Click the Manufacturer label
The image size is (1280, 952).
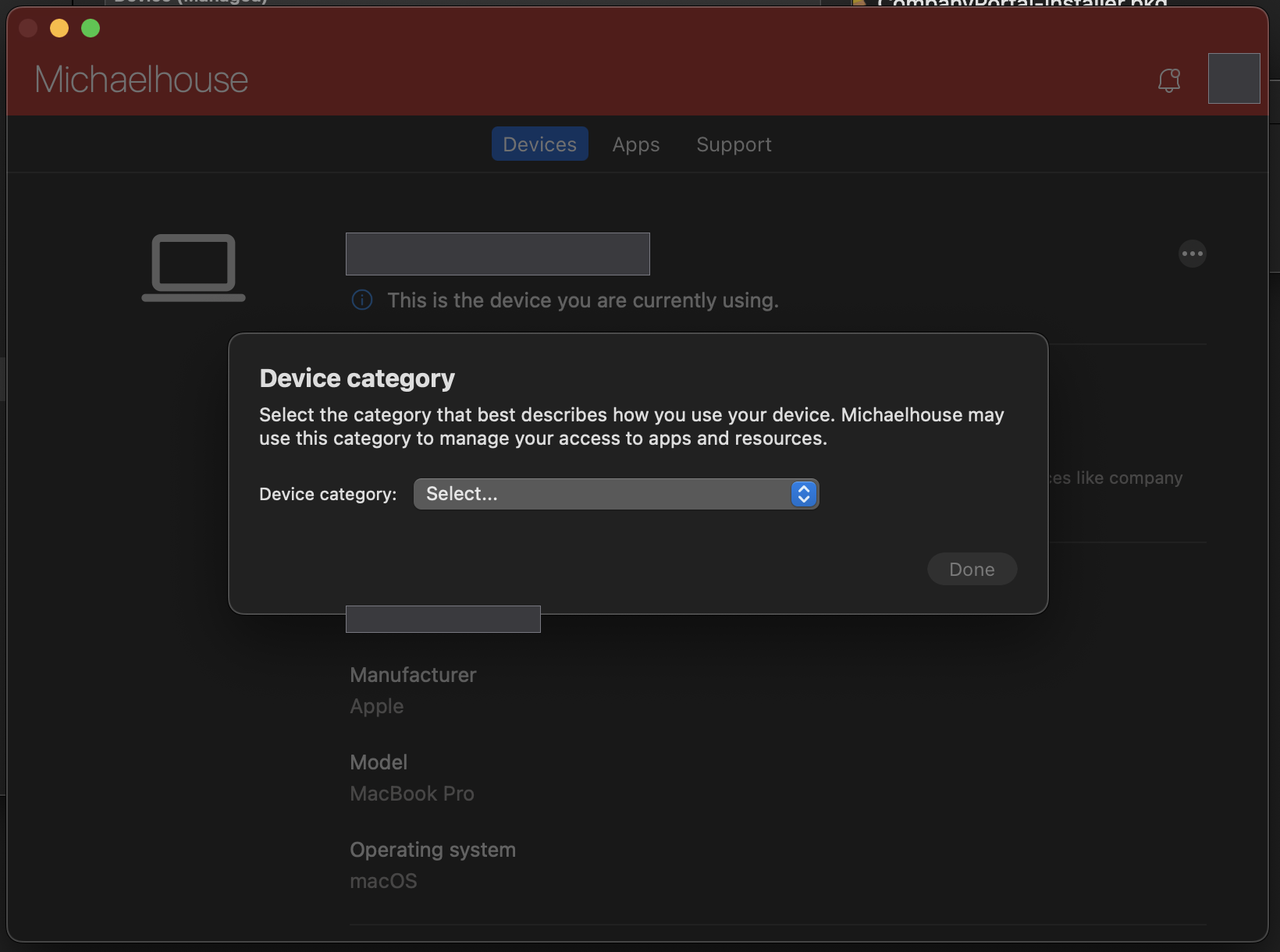tap(413, 675)
